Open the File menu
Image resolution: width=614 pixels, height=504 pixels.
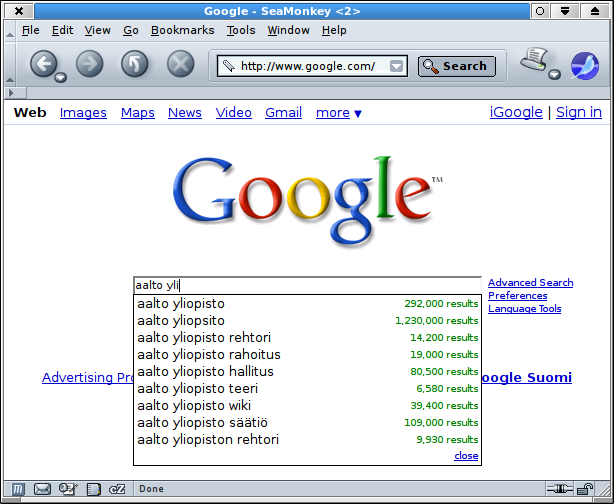point(31,30)
